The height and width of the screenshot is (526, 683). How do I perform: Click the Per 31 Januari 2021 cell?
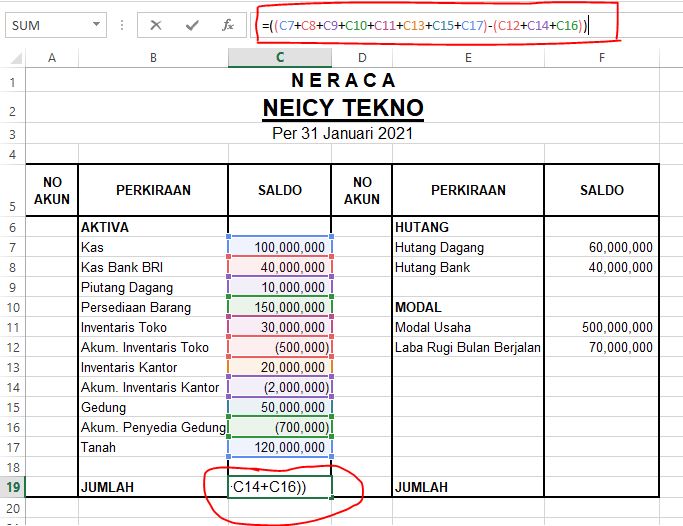click(343, 133)
